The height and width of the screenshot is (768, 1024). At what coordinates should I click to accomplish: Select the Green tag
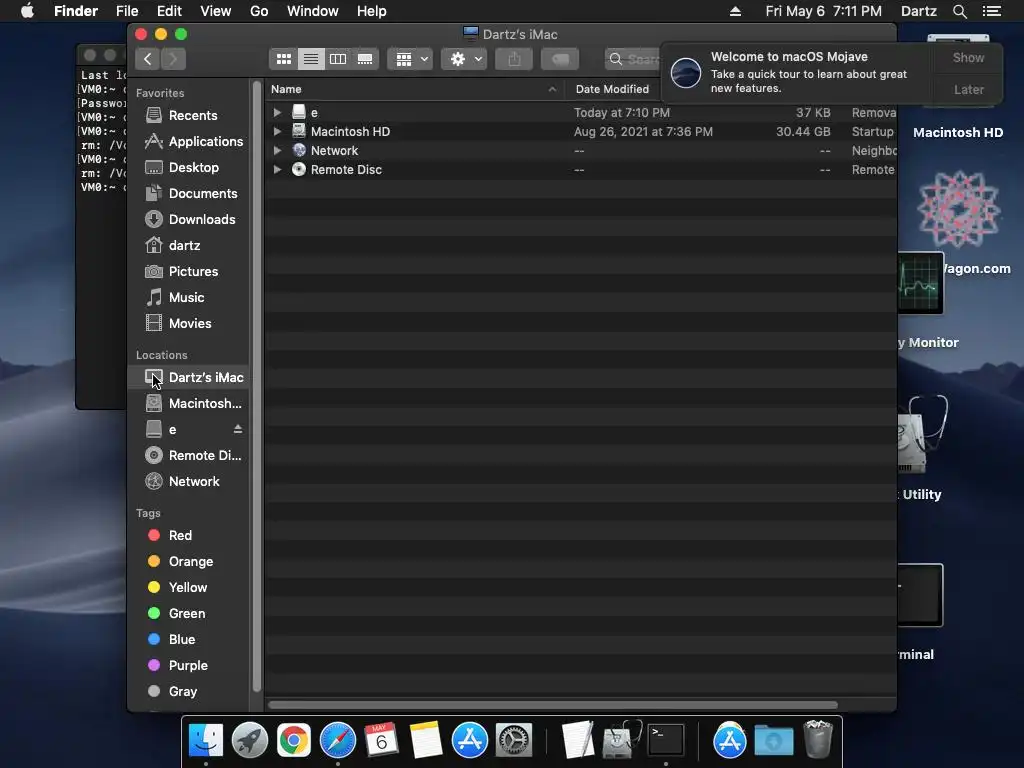189,614
